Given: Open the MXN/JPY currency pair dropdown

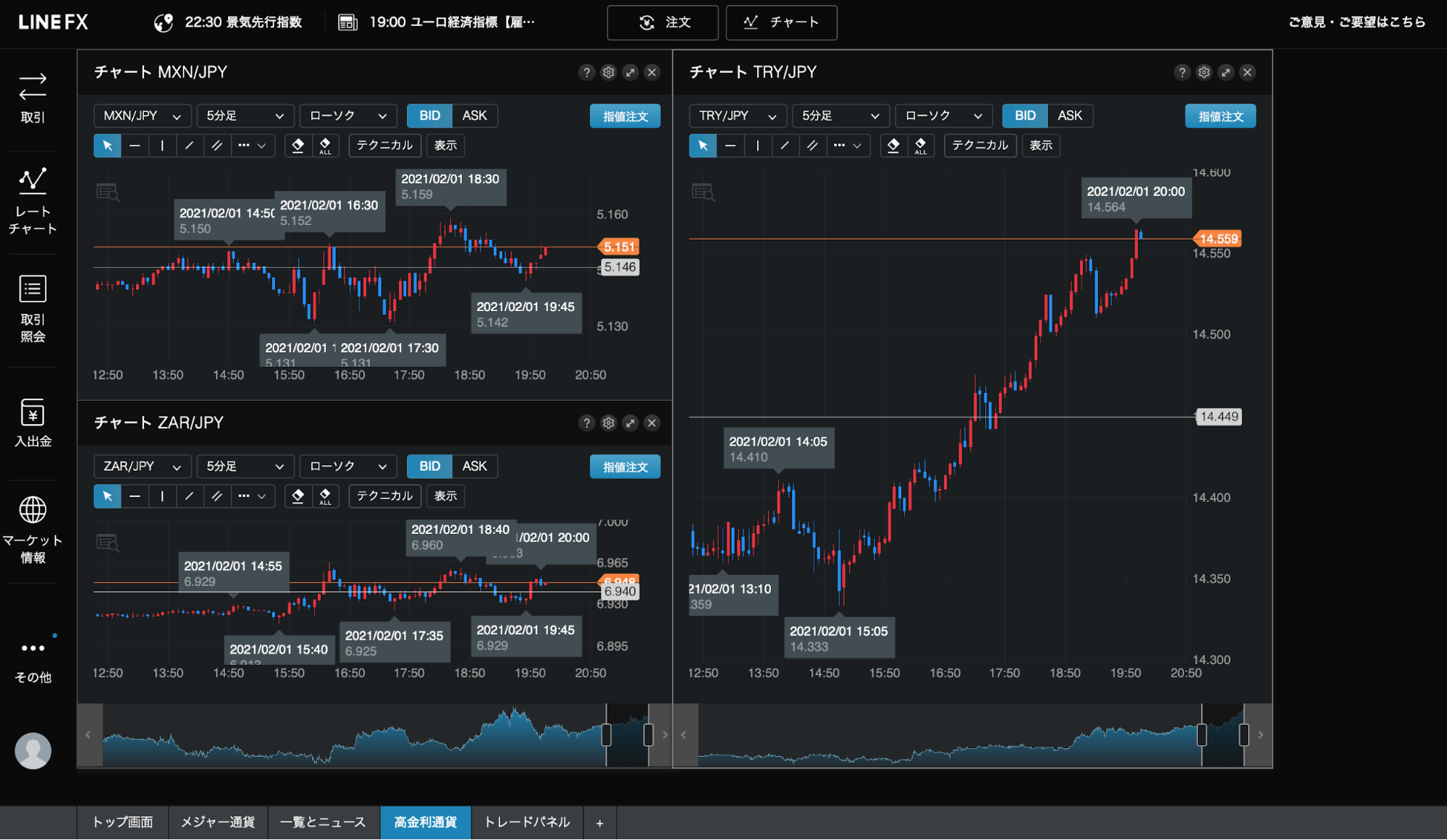Looking at the screenshot, I should [143, 116].
